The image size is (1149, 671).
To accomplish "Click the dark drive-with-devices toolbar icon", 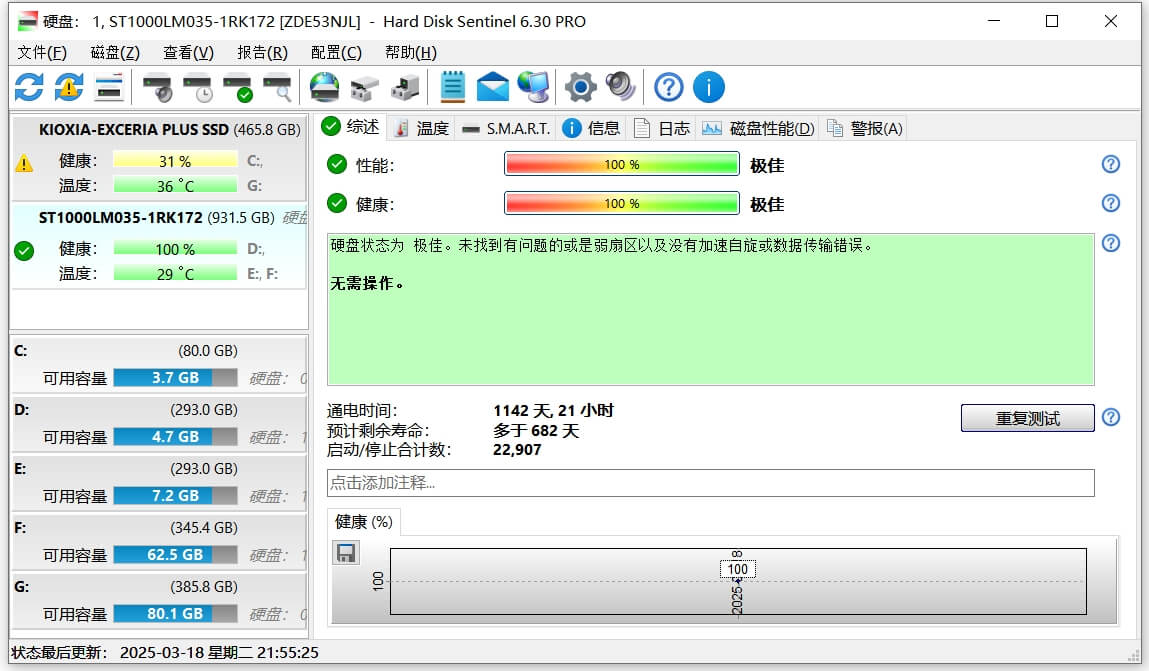I will click(404, 88).
